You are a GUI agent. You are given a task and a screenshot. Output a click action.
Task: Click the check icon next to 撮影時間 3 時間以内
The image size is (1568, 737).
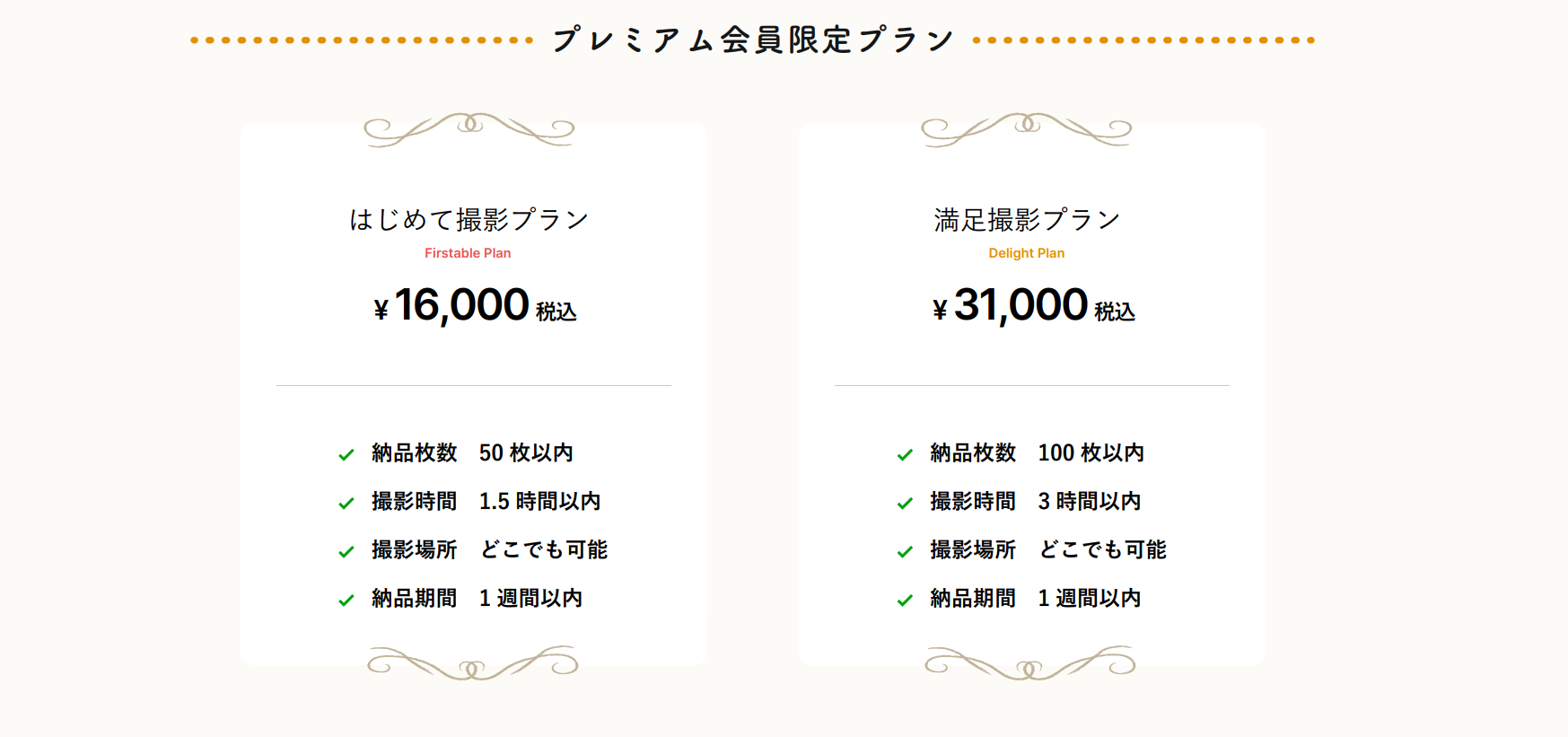(905, 504)
